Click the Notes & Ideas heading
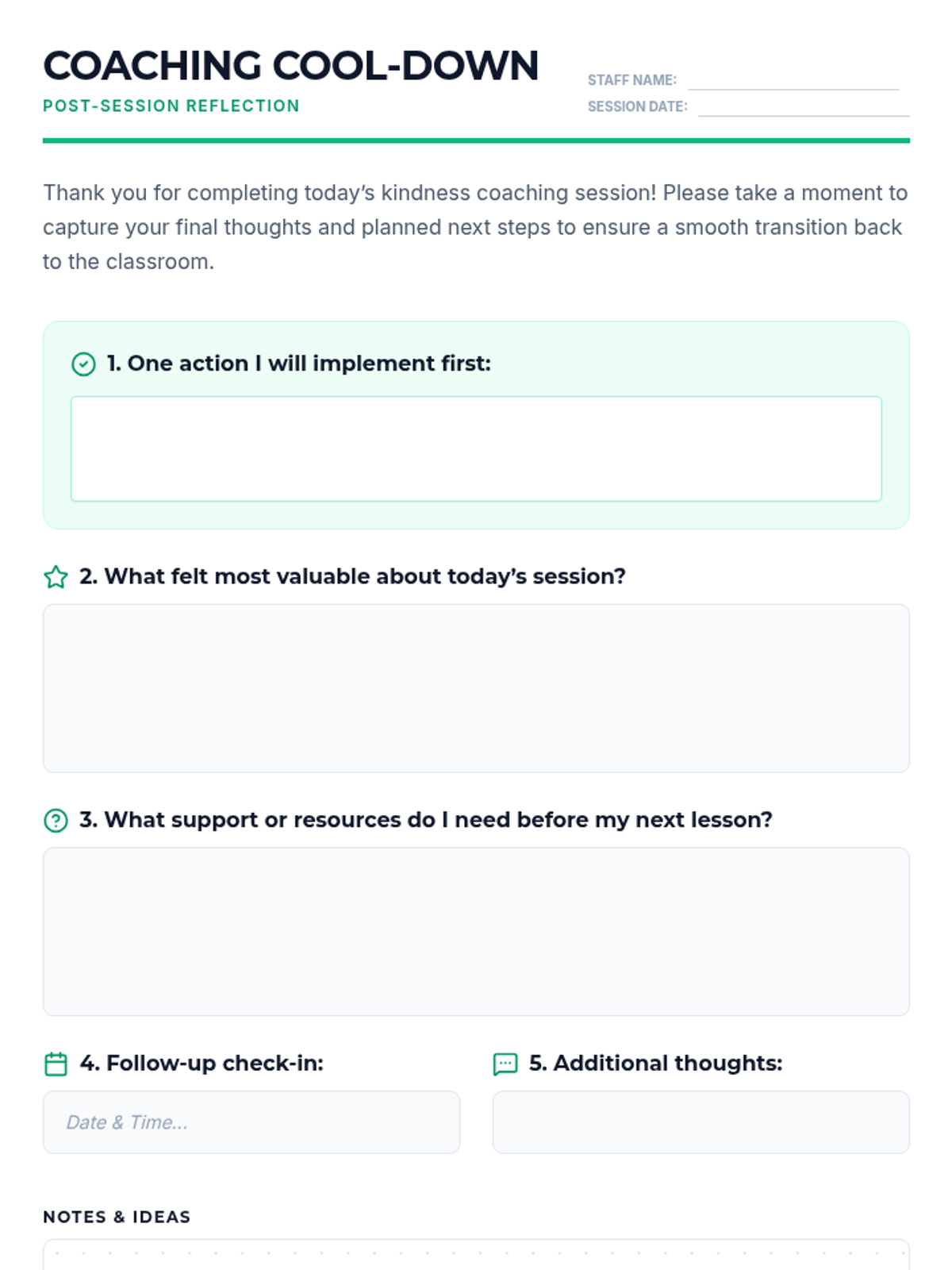 [117, 1217]
